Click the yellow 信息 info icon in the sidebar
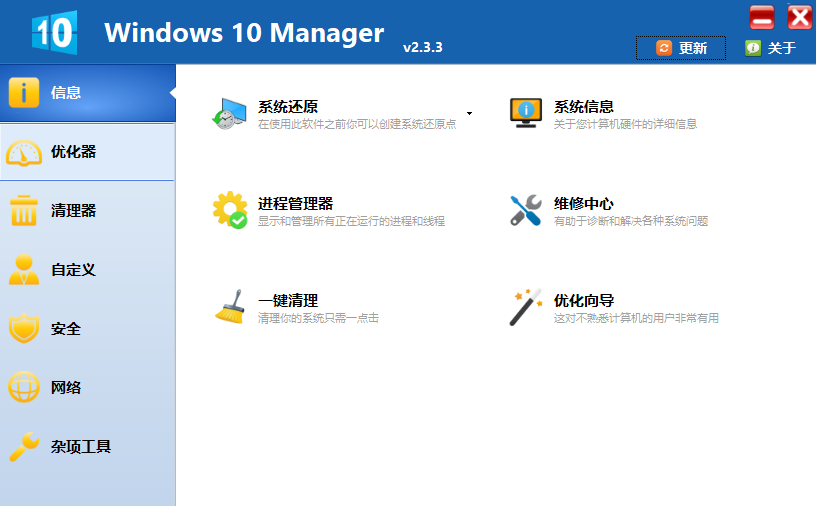The image size is (816, 506). tap(23, 92)
